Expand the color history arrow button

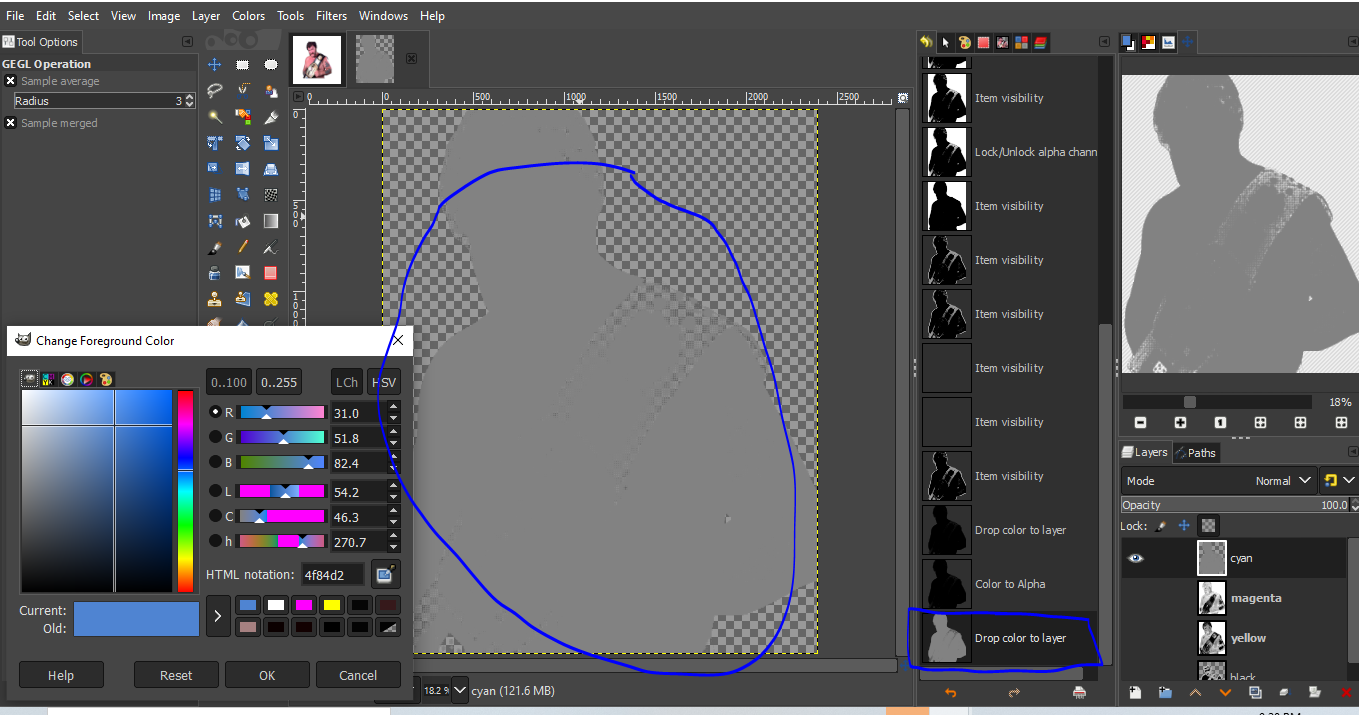pyautogui.click(x=219, y=616)
